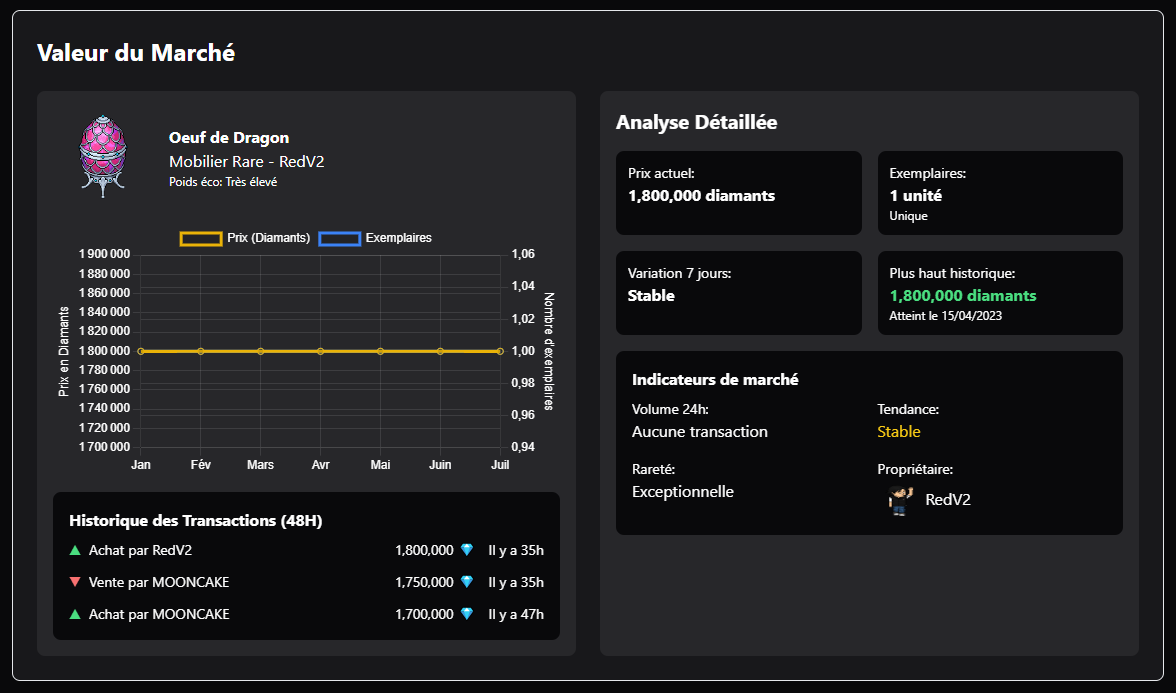Click the 1,06 right axis label
Viewport: 1176px width, 693px height.
click(x=524, y=254)
